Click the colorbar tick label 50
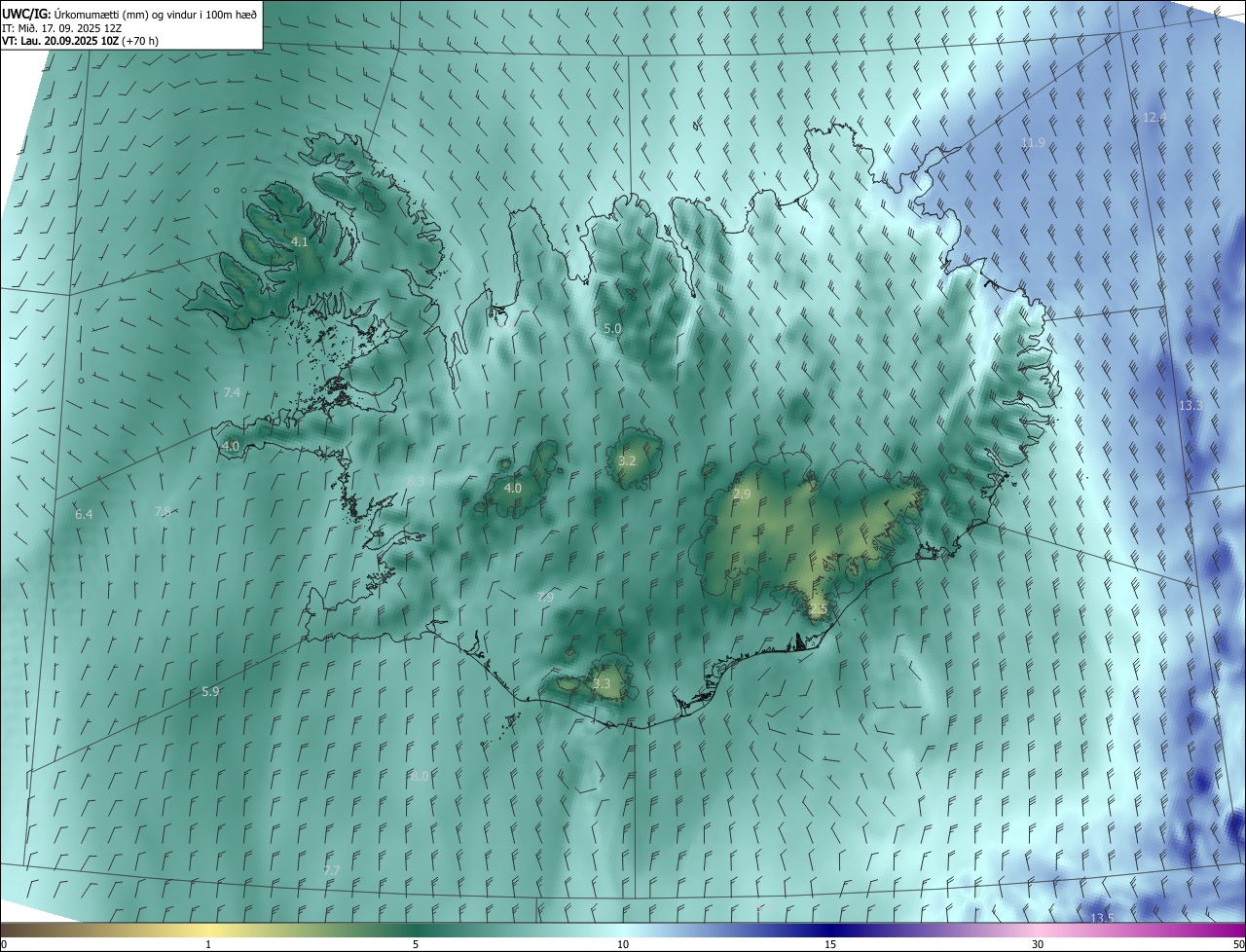 pyautogui.click(x=1238, y=944)
